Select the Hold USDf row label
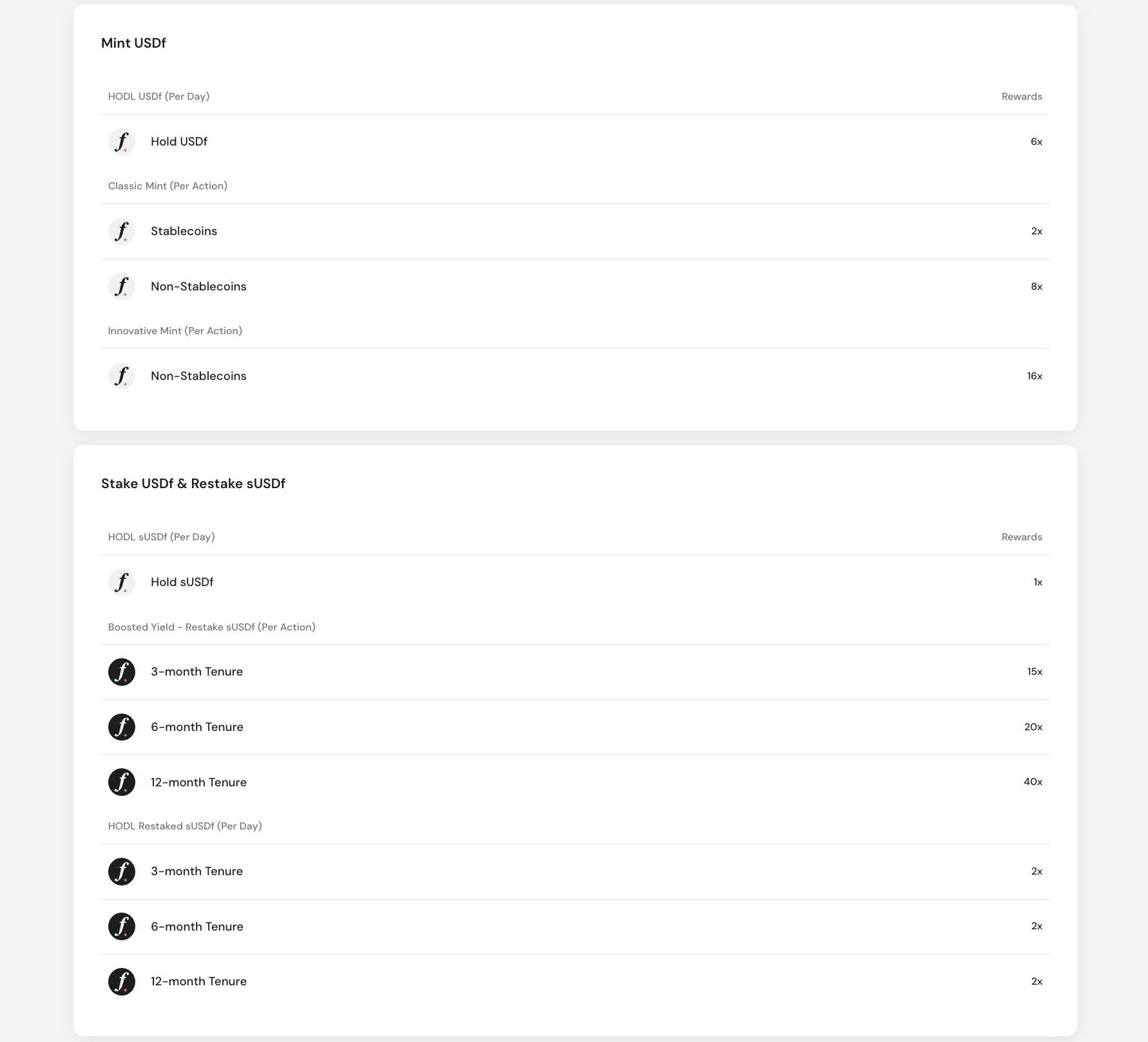This screenshot has height=1042, width=1148. pyautogui.click(x=179, y=142)
